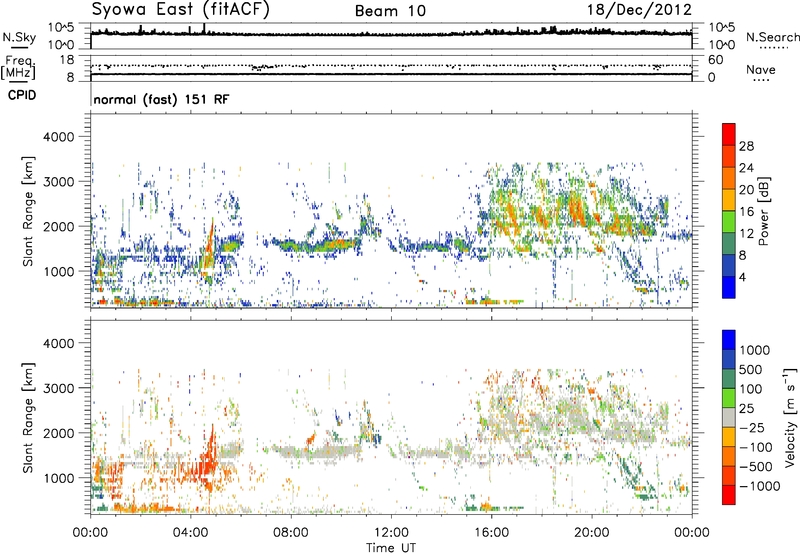Click the "25" label on the velocity colorbar
The image size is (800, 554).
747,409
